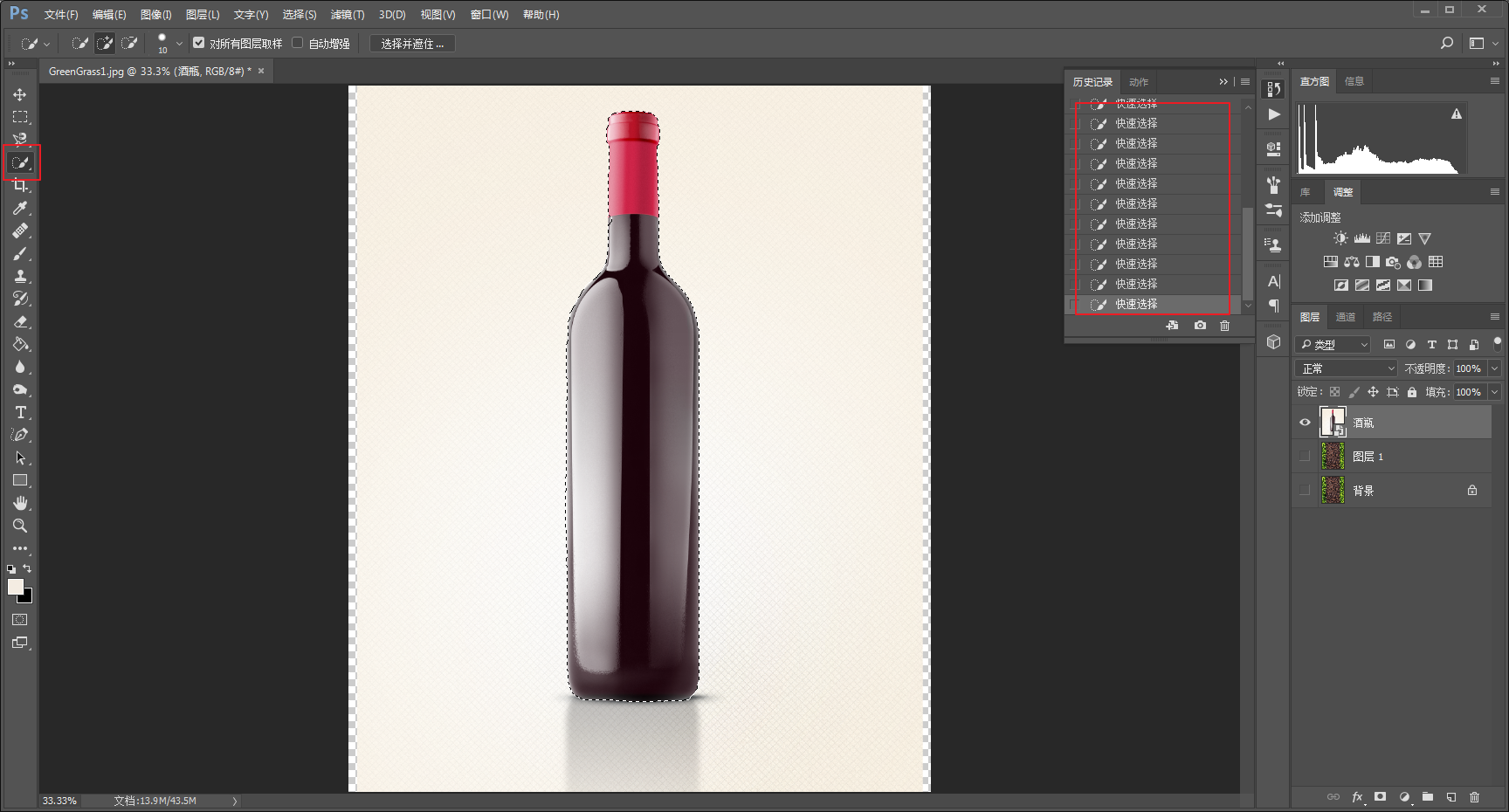The height and width of the screenshot is (812, 1509).
Task: Open opacity value dropdown arrow
Action: pyautogui.click(x=1494, y=368)
